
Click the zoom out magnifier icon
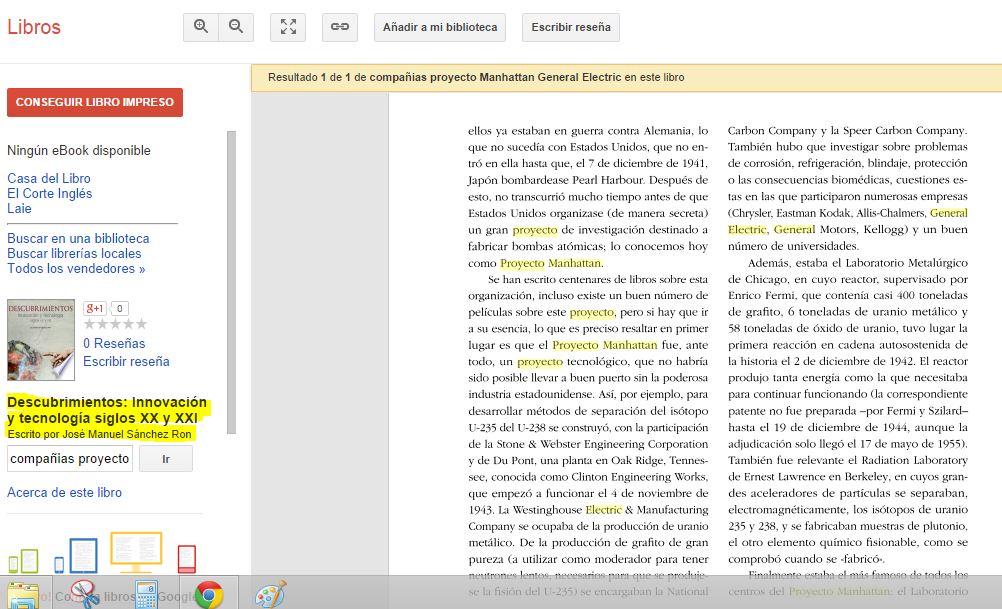pyautogui.click(x=236, y=27)
